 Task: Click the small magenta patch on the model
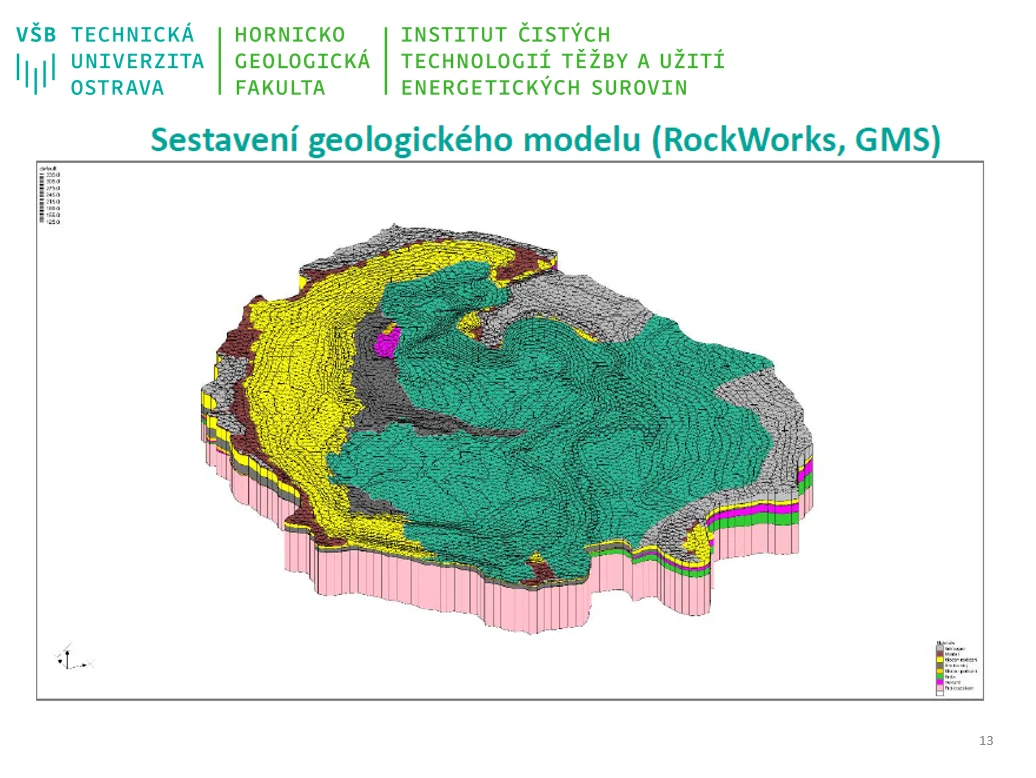click(x=387, y=343)
